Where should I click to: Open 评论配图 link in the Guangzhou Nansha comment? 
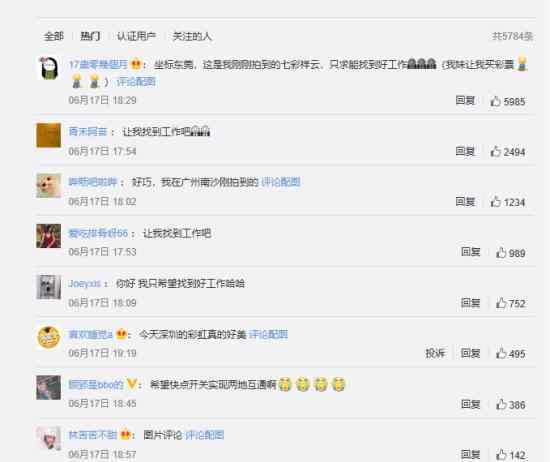tap(281, 182)
